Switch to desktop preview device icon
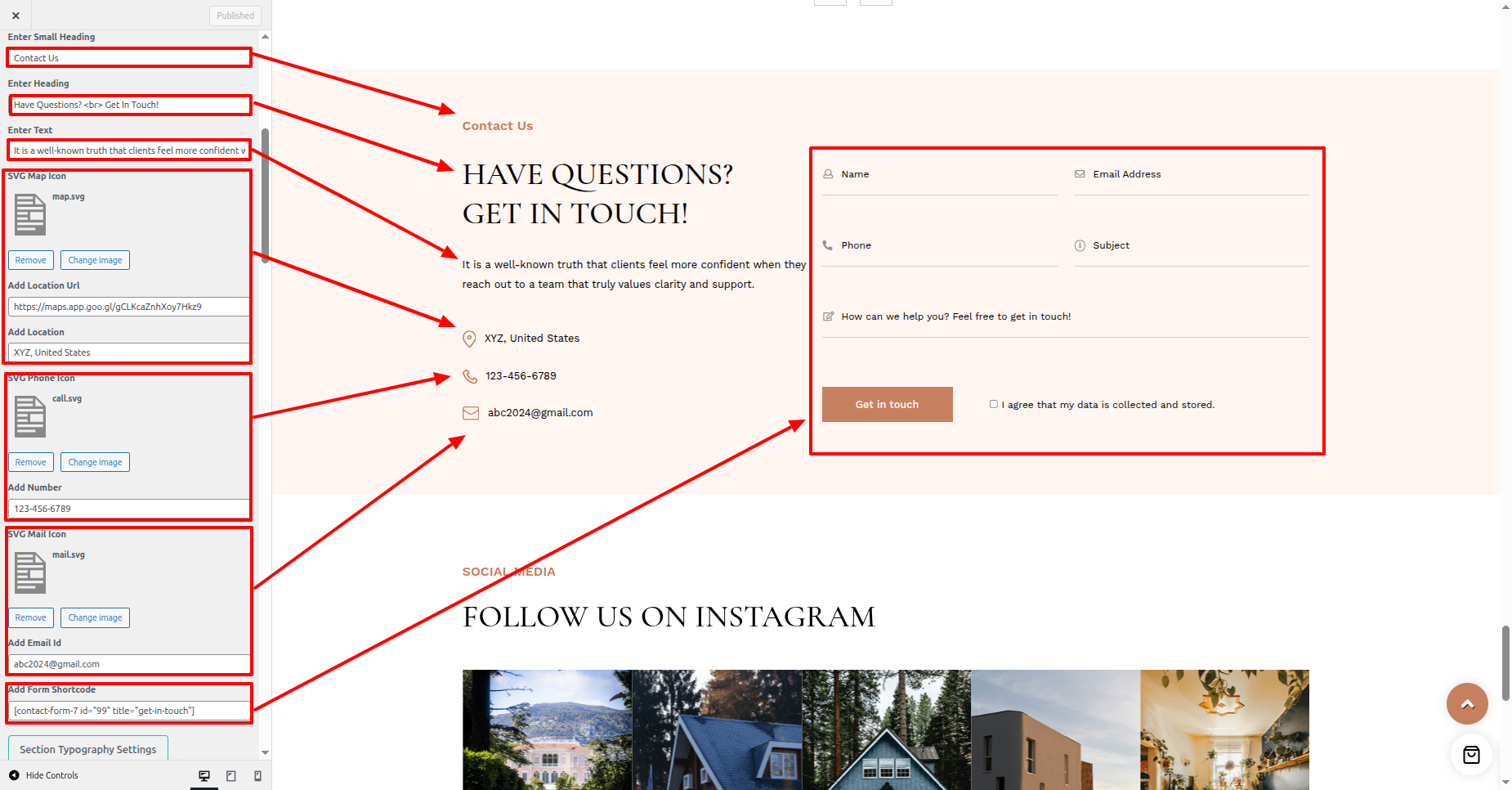The image size is (1512, 790). coord(204,775)
